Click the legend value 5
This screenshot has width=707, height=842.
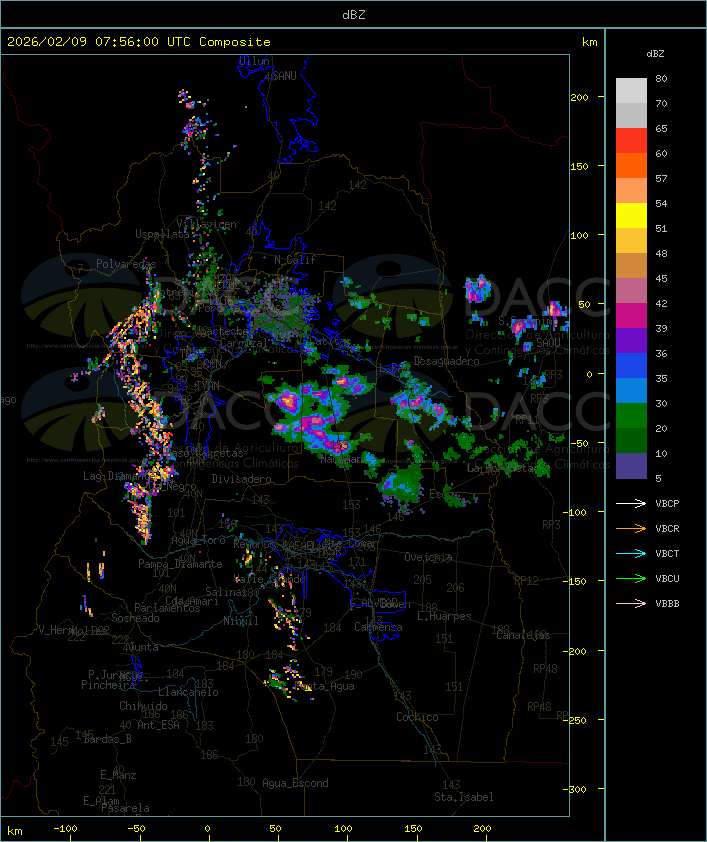tap(658, 478)
